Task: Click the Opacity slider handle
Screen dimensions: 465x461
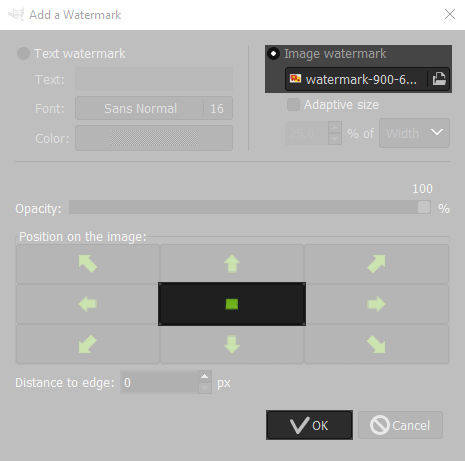Action: click(x=424, y=207)
